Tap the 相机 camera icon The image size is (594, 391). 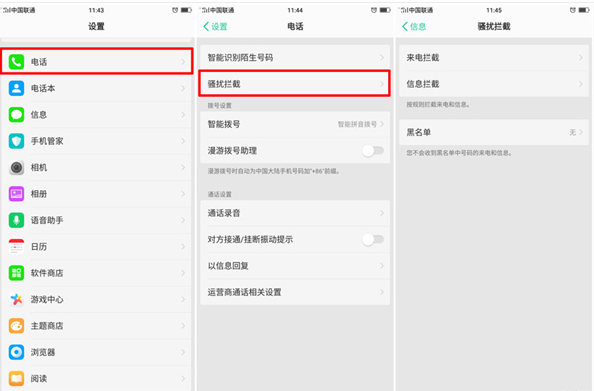16,167
